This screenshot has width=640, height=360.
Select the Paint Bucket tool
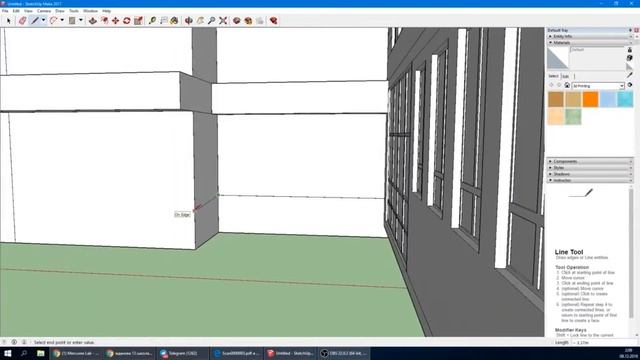coord(174,20)
